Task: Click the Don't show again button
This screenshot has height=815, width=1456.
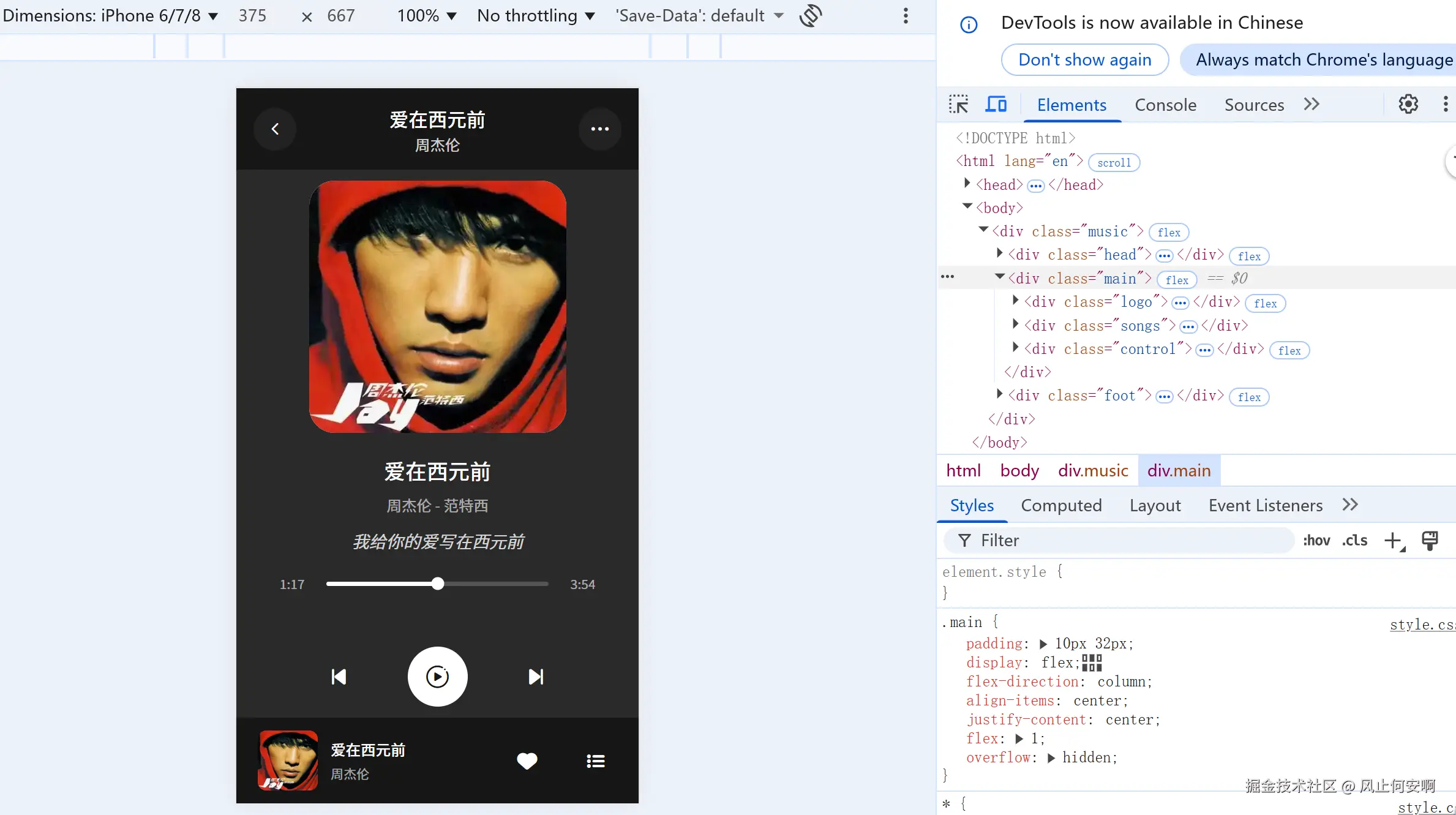Action: [x=1084, y=59]
